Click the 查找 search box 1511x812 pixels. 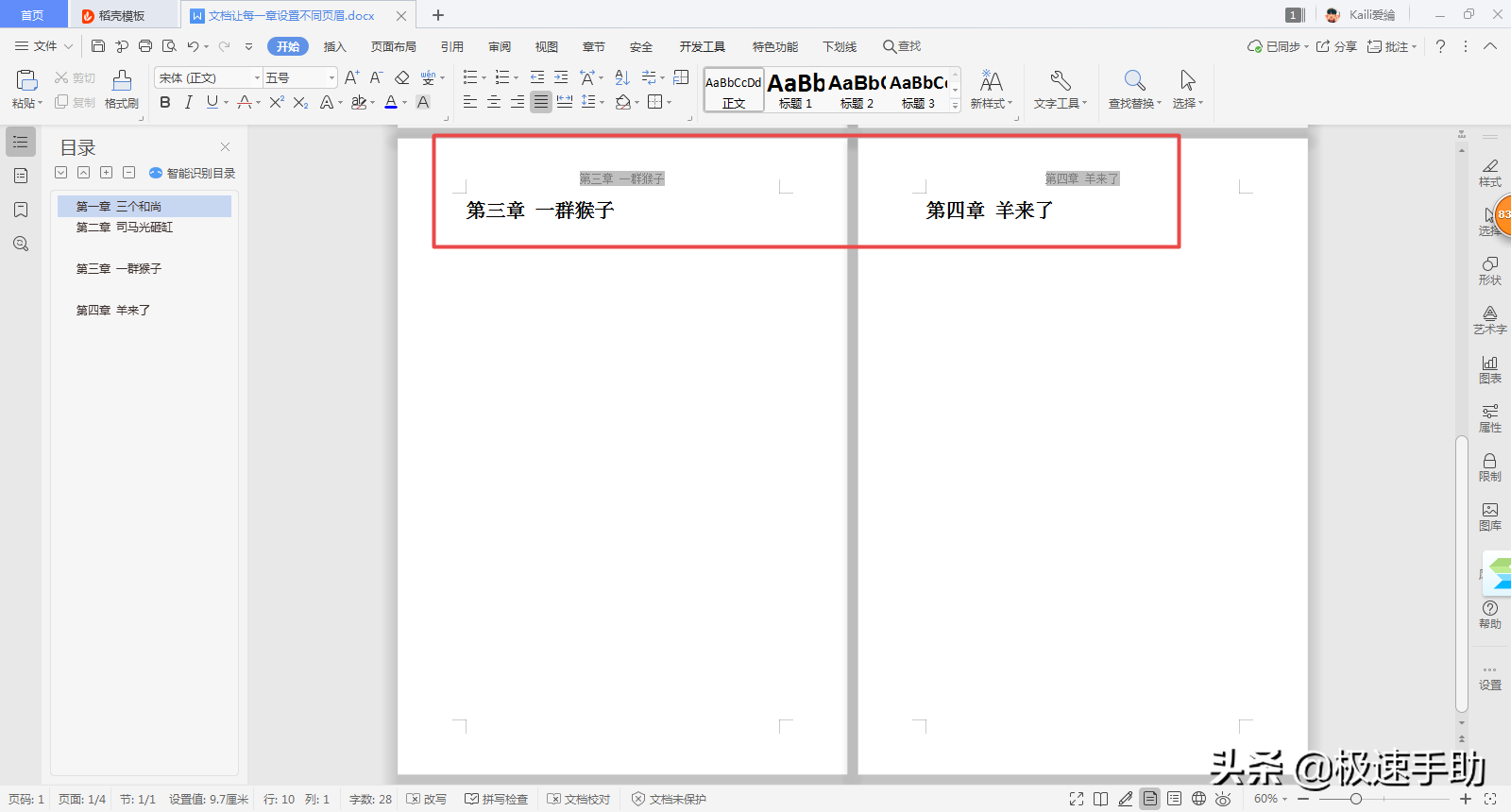tap(902, 46)
